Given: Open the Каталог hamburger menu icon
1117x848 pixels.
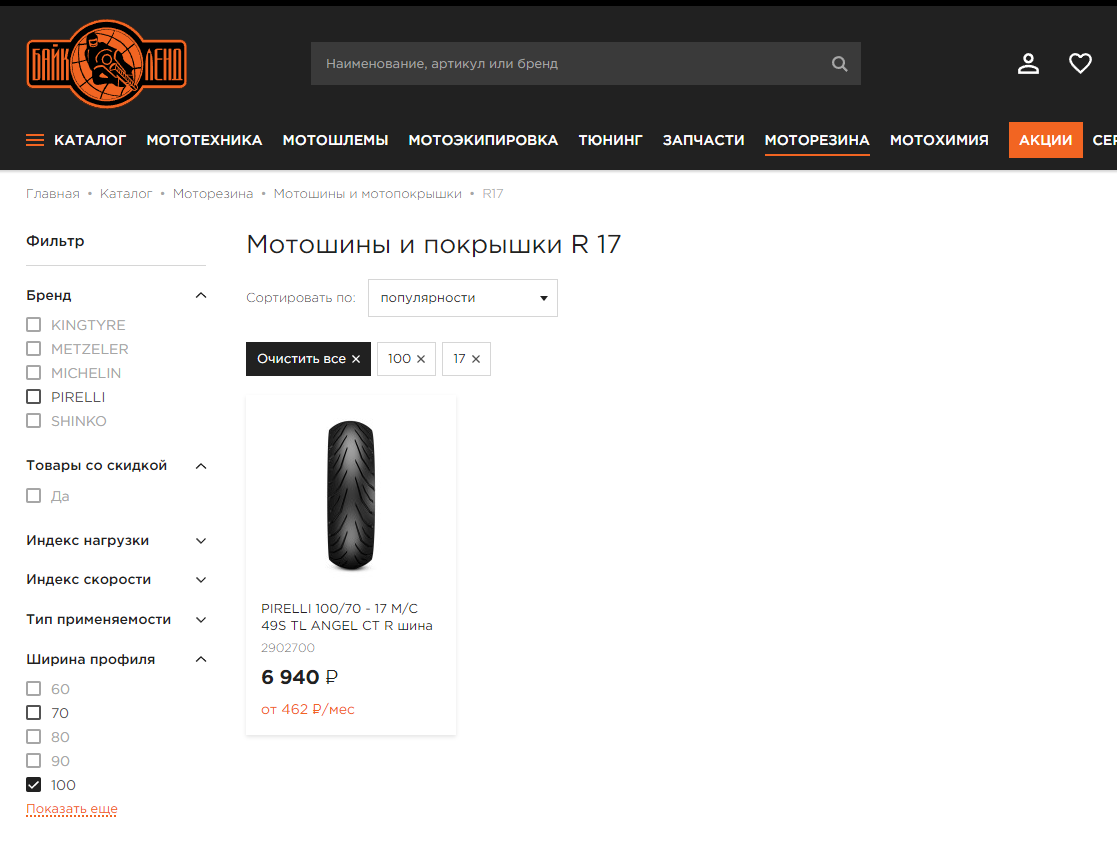Looking at the screenshot, I should point(35,140).
